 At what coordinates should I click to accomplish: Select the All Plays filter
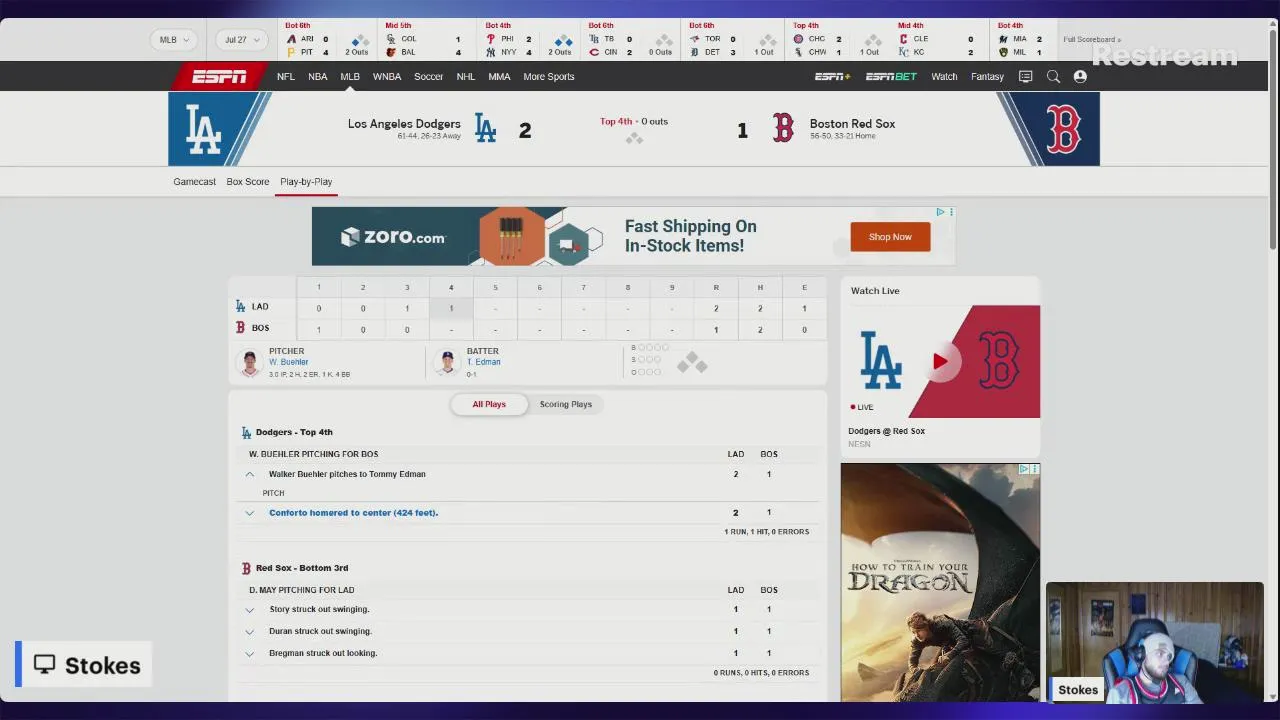pos(489,404)
